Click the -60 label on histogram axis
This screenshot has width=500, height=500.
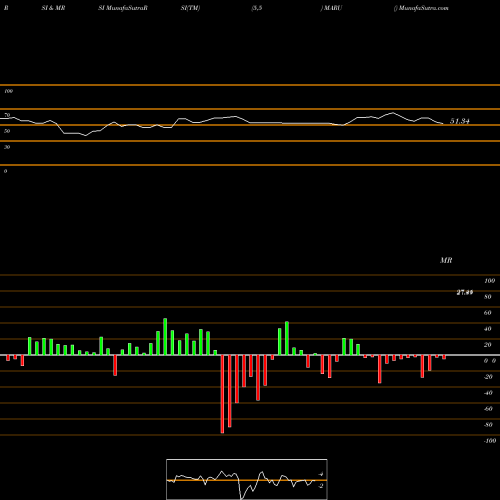pyautogui.click(x=488, y=409)
